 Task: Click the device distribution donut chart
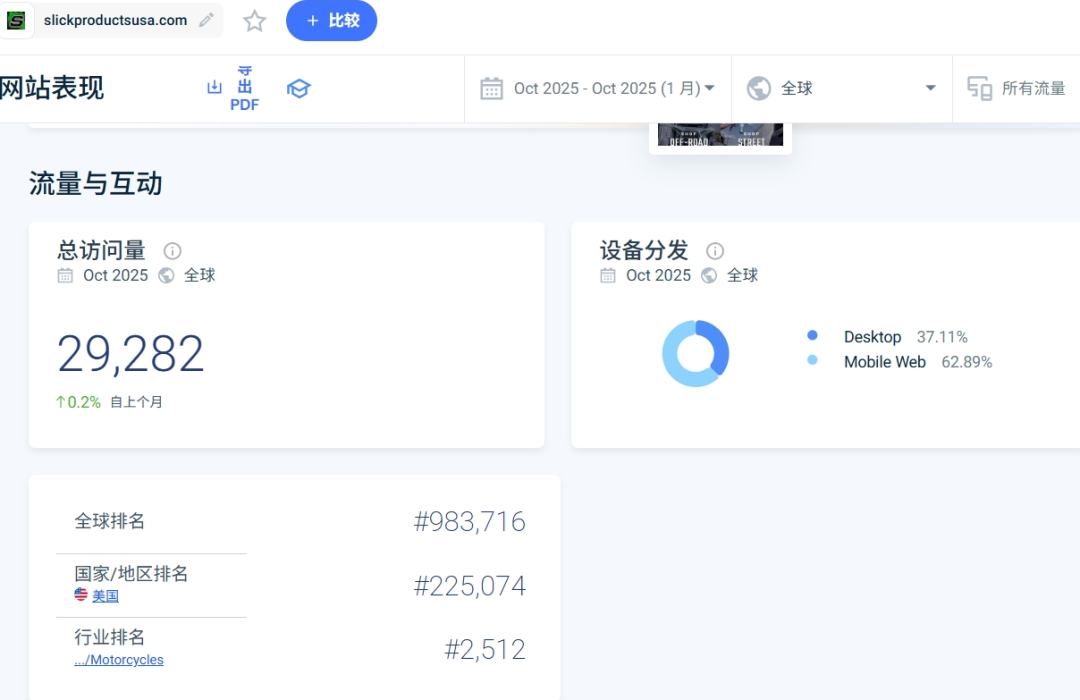pos(695,353)
